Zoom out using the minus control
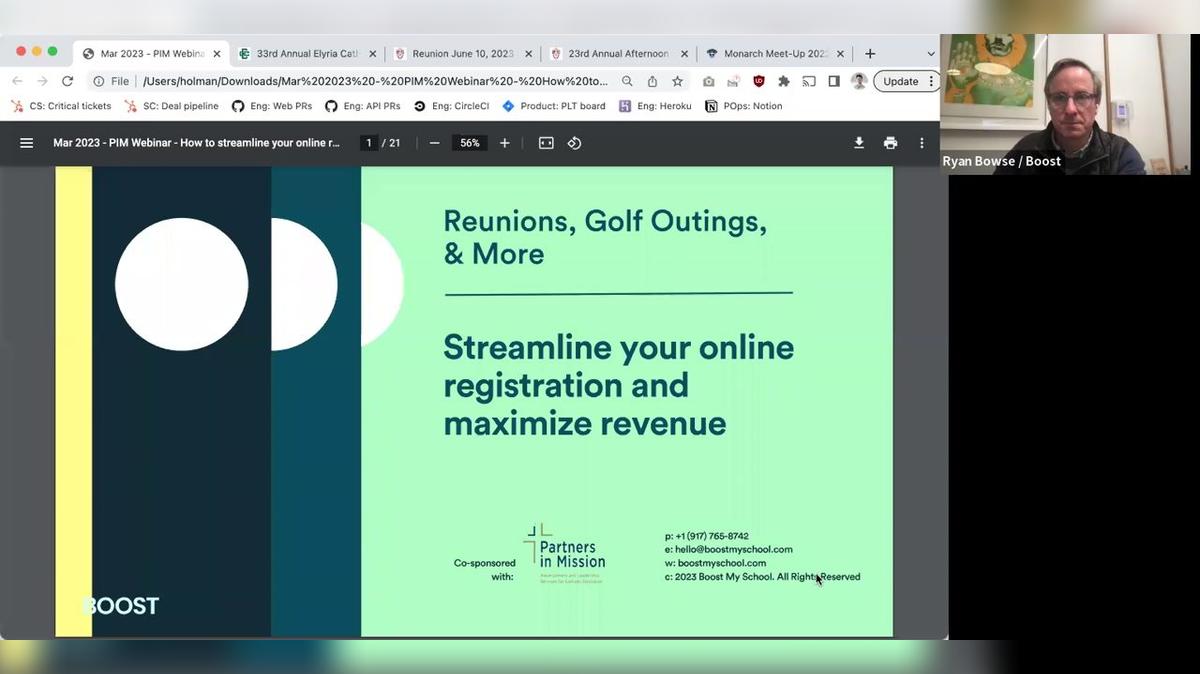Image resolution: width=1200 pixels, height=674 pixels. [x=434, y=143]
